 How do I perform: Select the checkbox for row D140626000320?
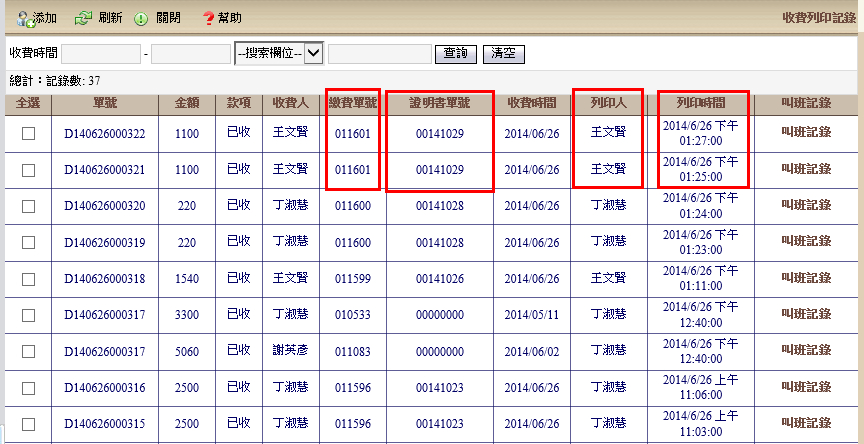point(28,206)
